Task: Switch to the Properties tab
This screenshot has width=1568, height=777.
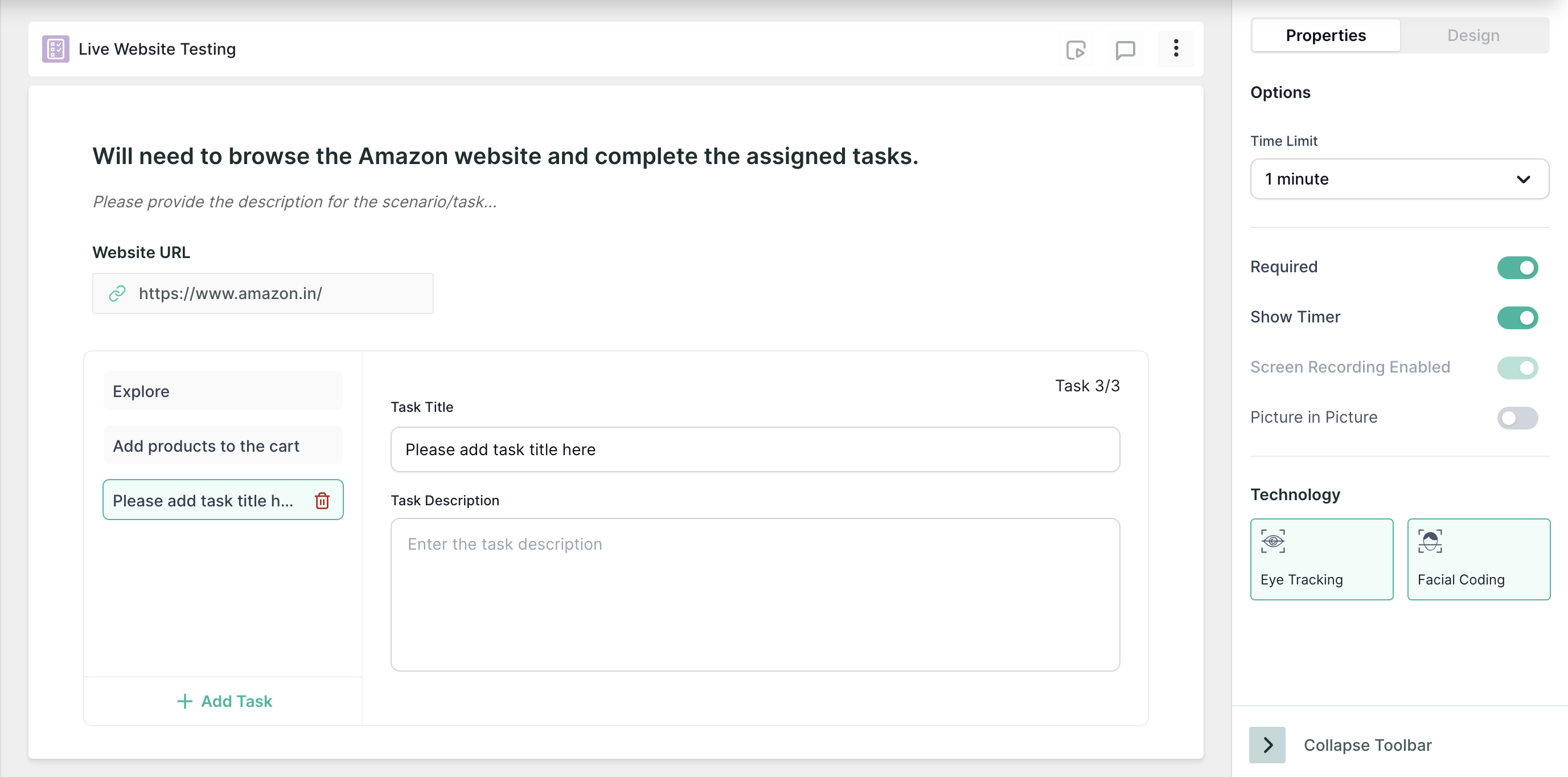Action: (1325, 35)
